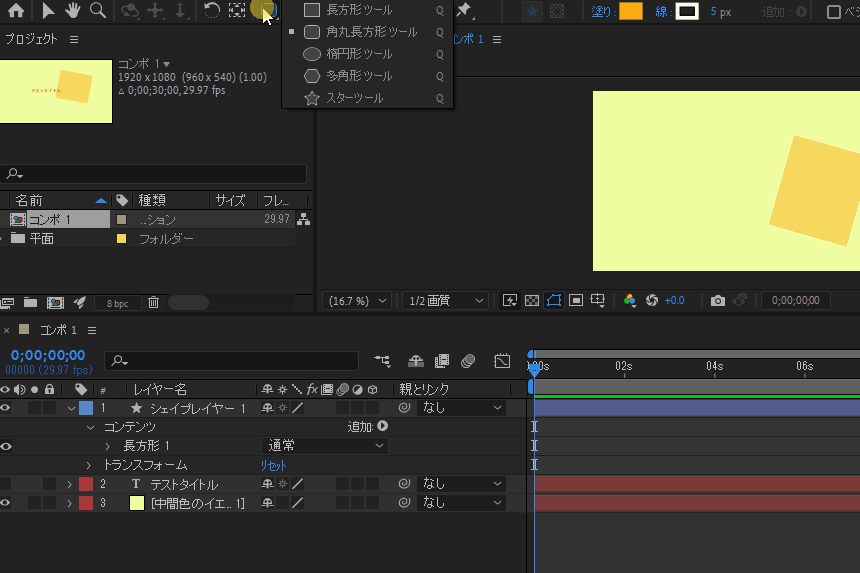Select the Pan Behind anchor point tool
The image size is (860, 573).
[237, 10]
